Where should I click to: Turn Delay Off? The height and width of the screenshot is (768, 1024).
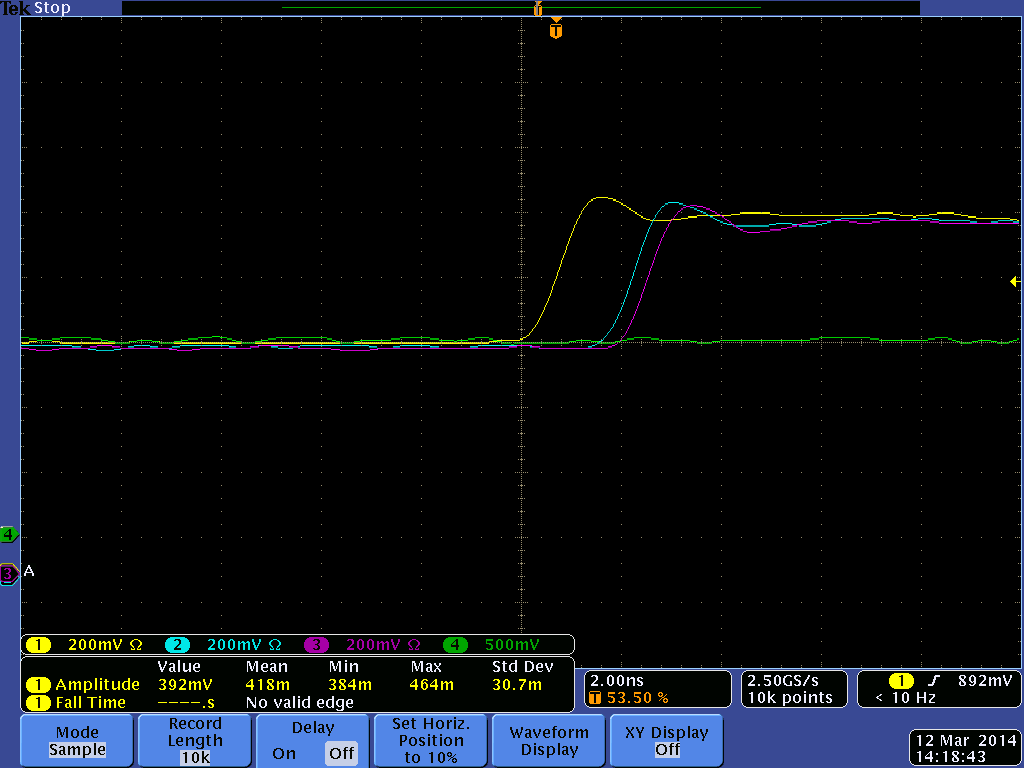342,753
